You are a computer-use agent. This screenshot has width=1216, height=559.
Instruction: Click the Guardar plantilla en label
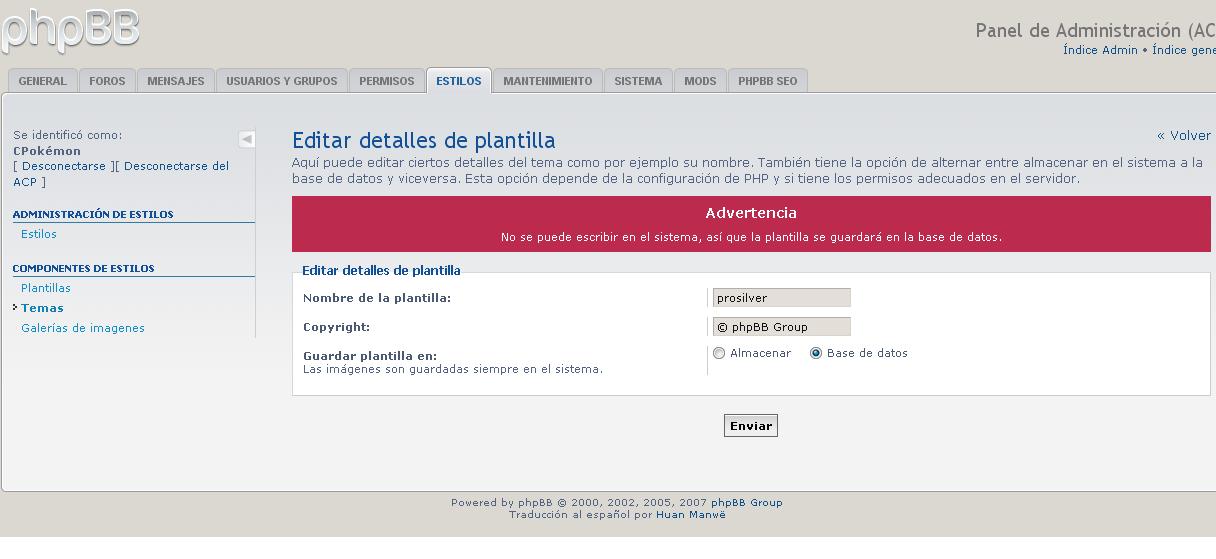[x=370, y=355]
